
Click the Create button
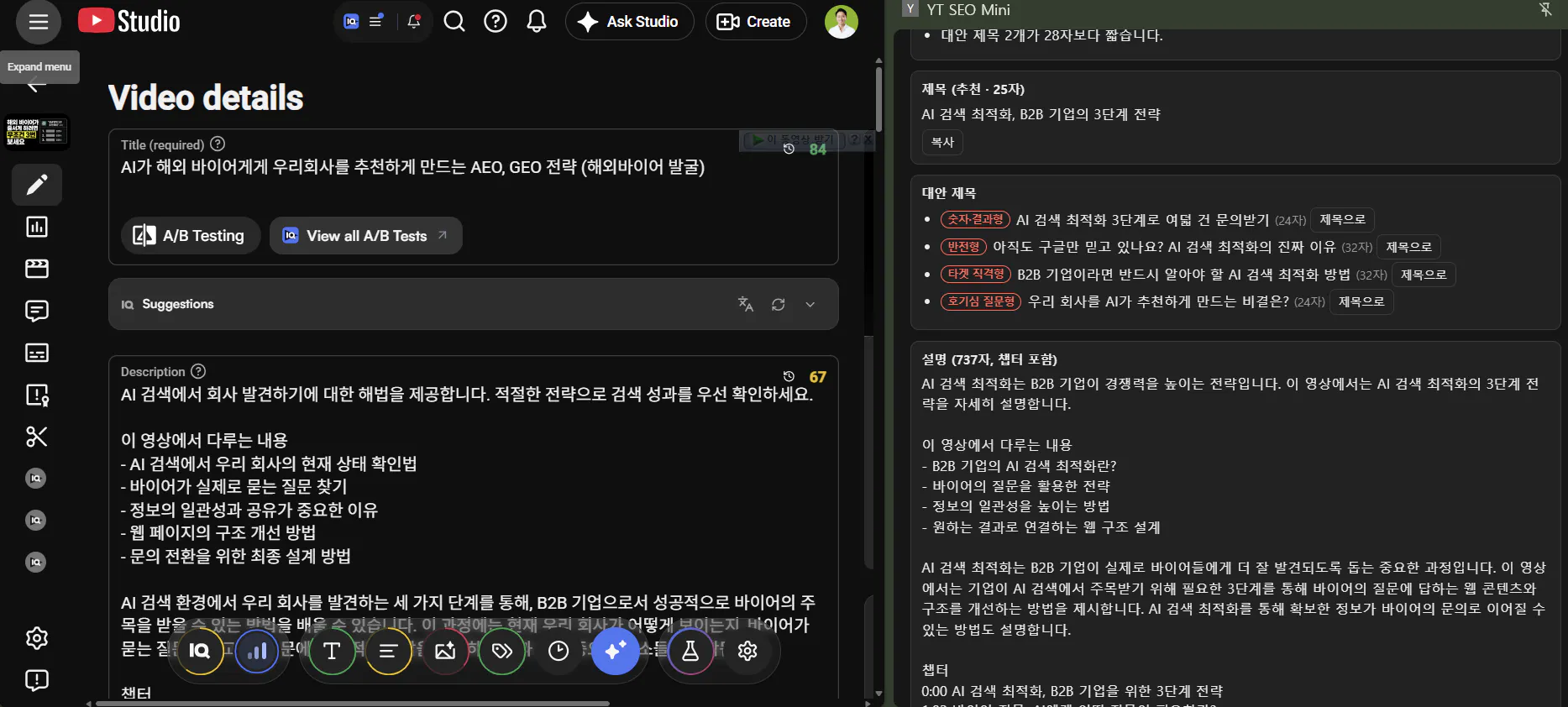(x=756, y=22)
